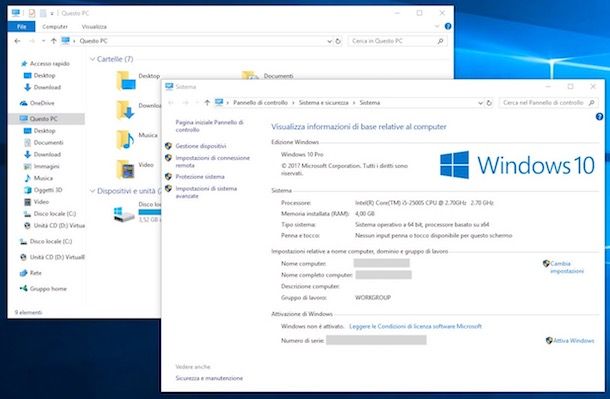
Task: Open Sicurezza e manutenzione link
Action: [209, 378]
